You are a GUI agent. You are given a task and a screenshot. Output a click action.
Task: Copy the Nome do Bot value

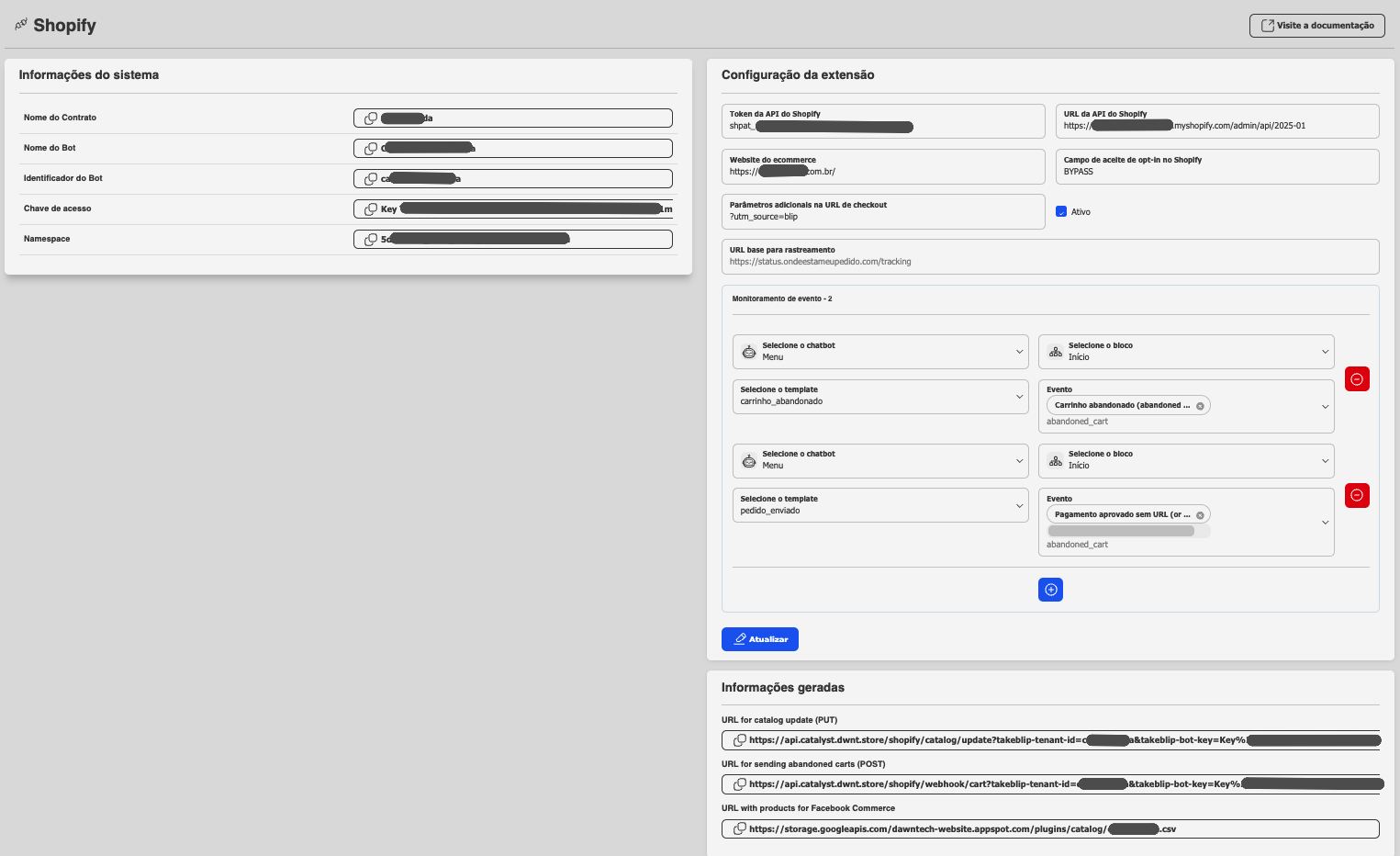click(371, 149)
